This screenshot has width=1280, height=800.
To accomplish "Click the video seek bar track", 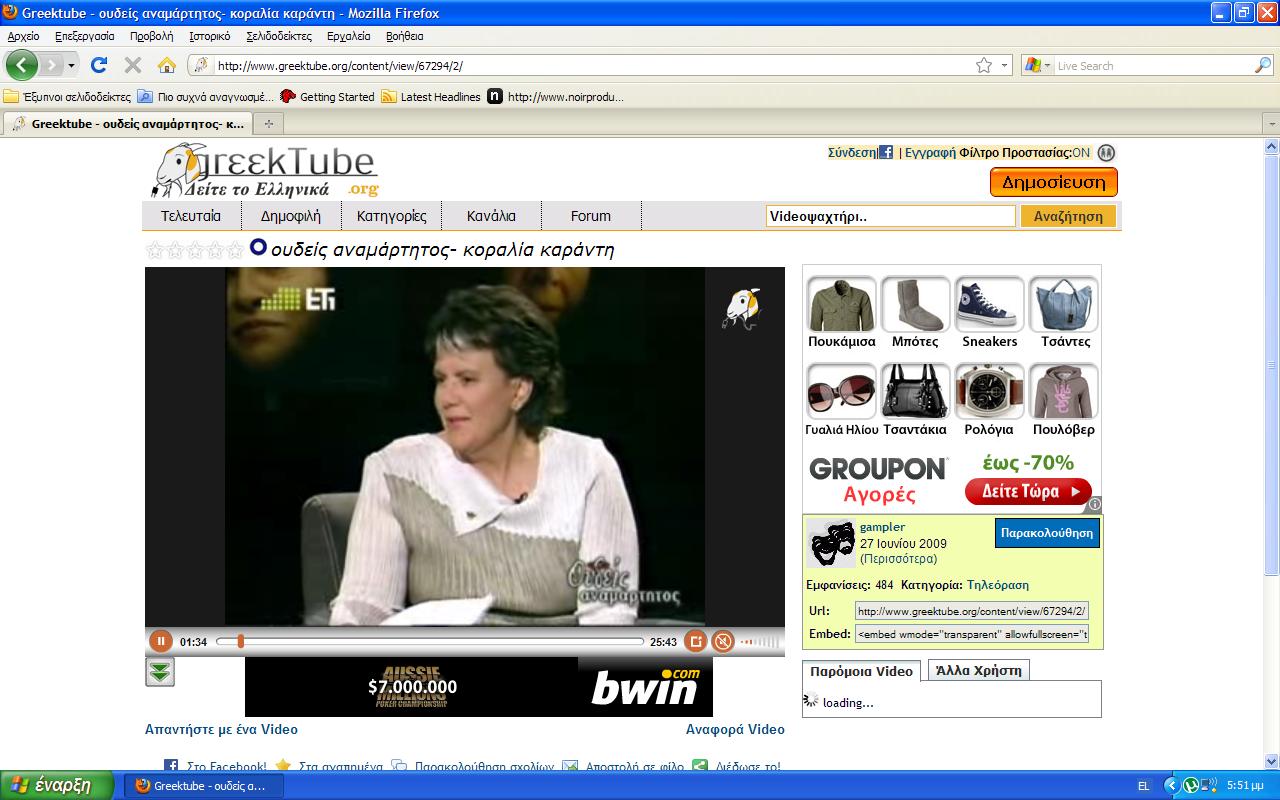I will click(x=440, y=641).
